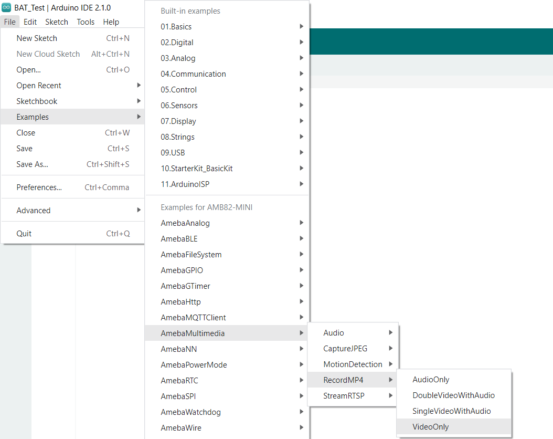Expand AmebaBLE examples
Image resolution: width=553 pixels, height=439 pixels.
click(x=227, y=239)
